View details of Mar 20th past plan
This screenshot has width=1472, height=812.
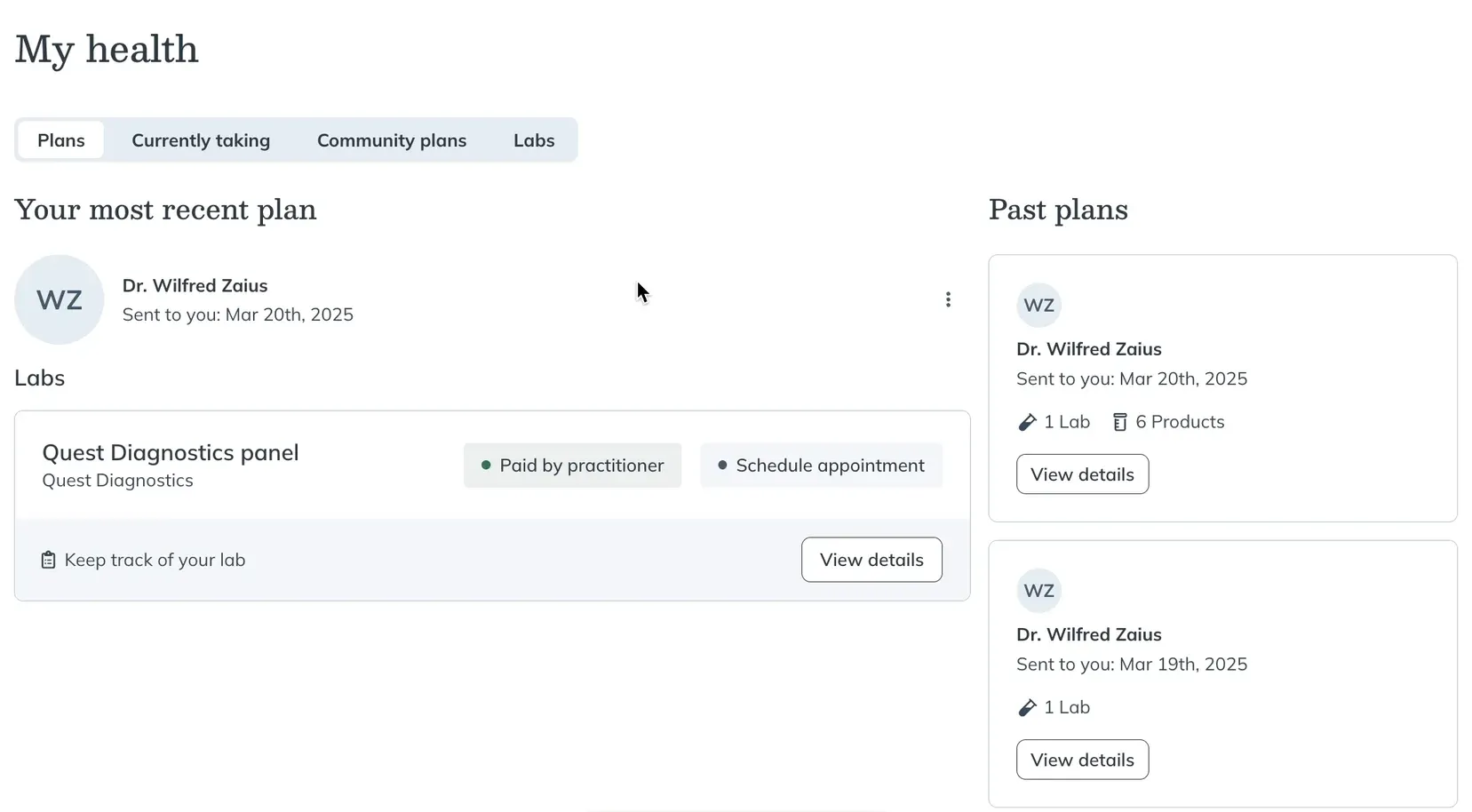click(1082, 474)
